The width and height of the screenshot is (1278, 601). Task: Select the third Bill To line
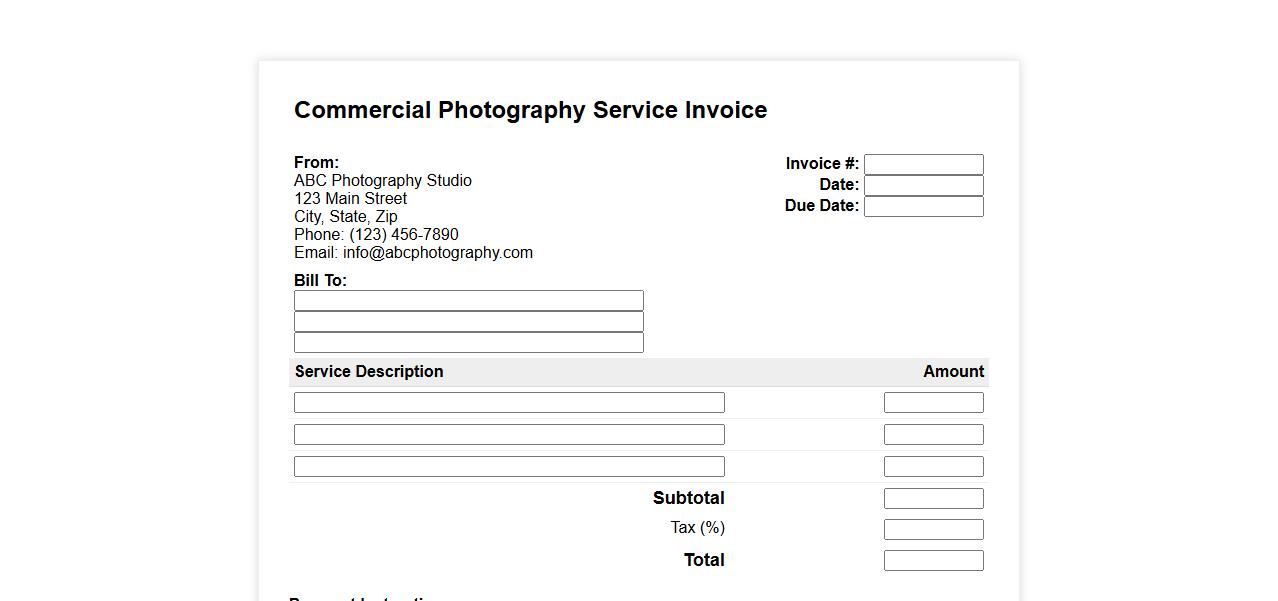click(x=468, y=343)
